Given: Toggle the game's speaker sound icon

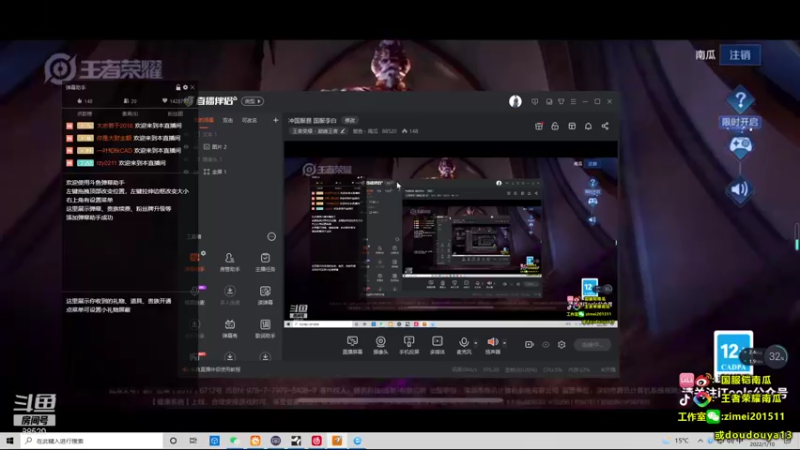Looking at the screenshot, I should tap(740, 189).
